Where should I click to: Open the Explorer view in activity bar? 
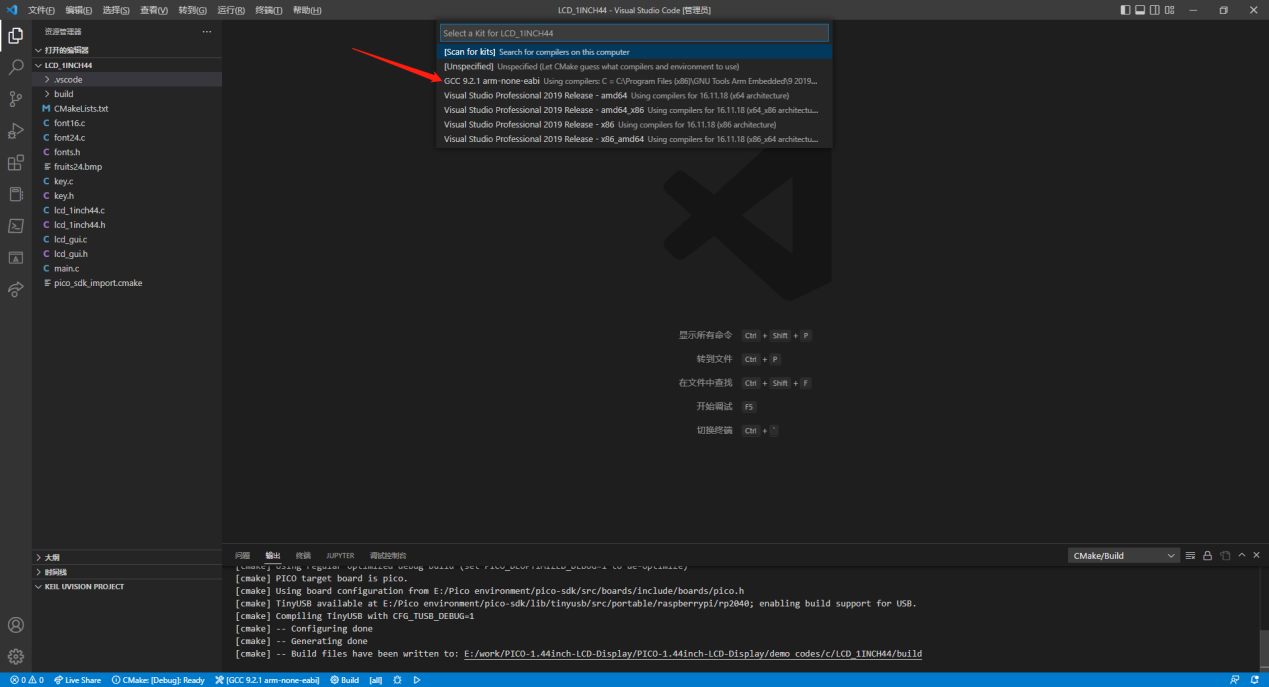point(15,36)
